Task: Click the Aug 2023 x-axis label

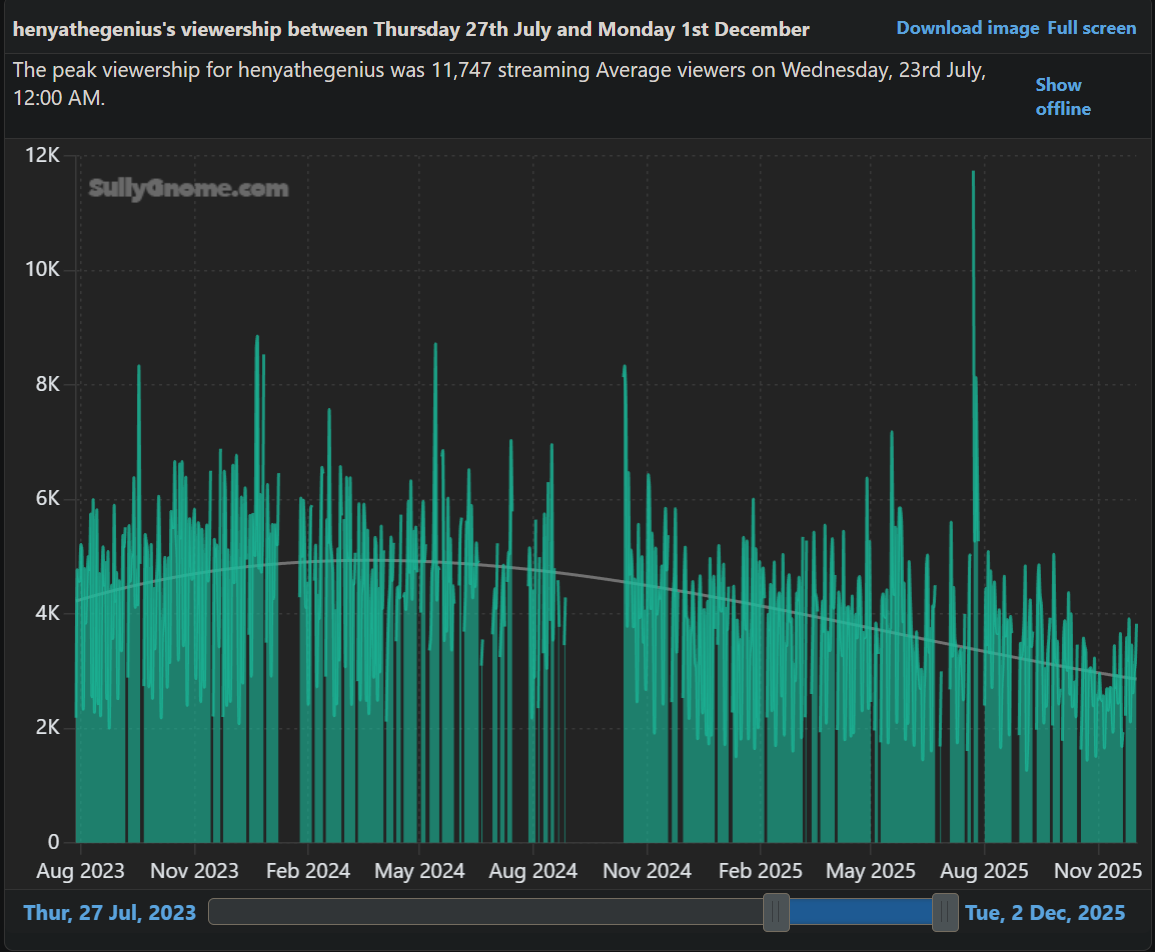Action: click(80, 871)
